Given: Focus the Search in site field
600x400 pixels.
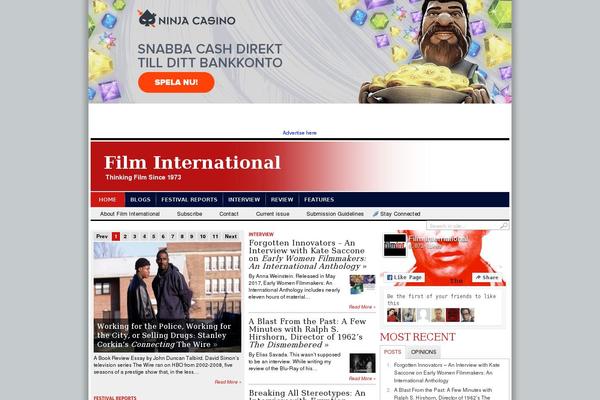Looking at the screenshot, I should [462, 226].
